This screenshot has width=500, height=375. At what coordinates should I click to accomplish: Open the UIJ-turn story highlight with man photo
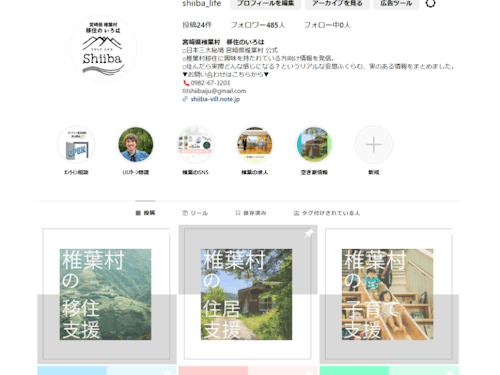click(136, 145)
